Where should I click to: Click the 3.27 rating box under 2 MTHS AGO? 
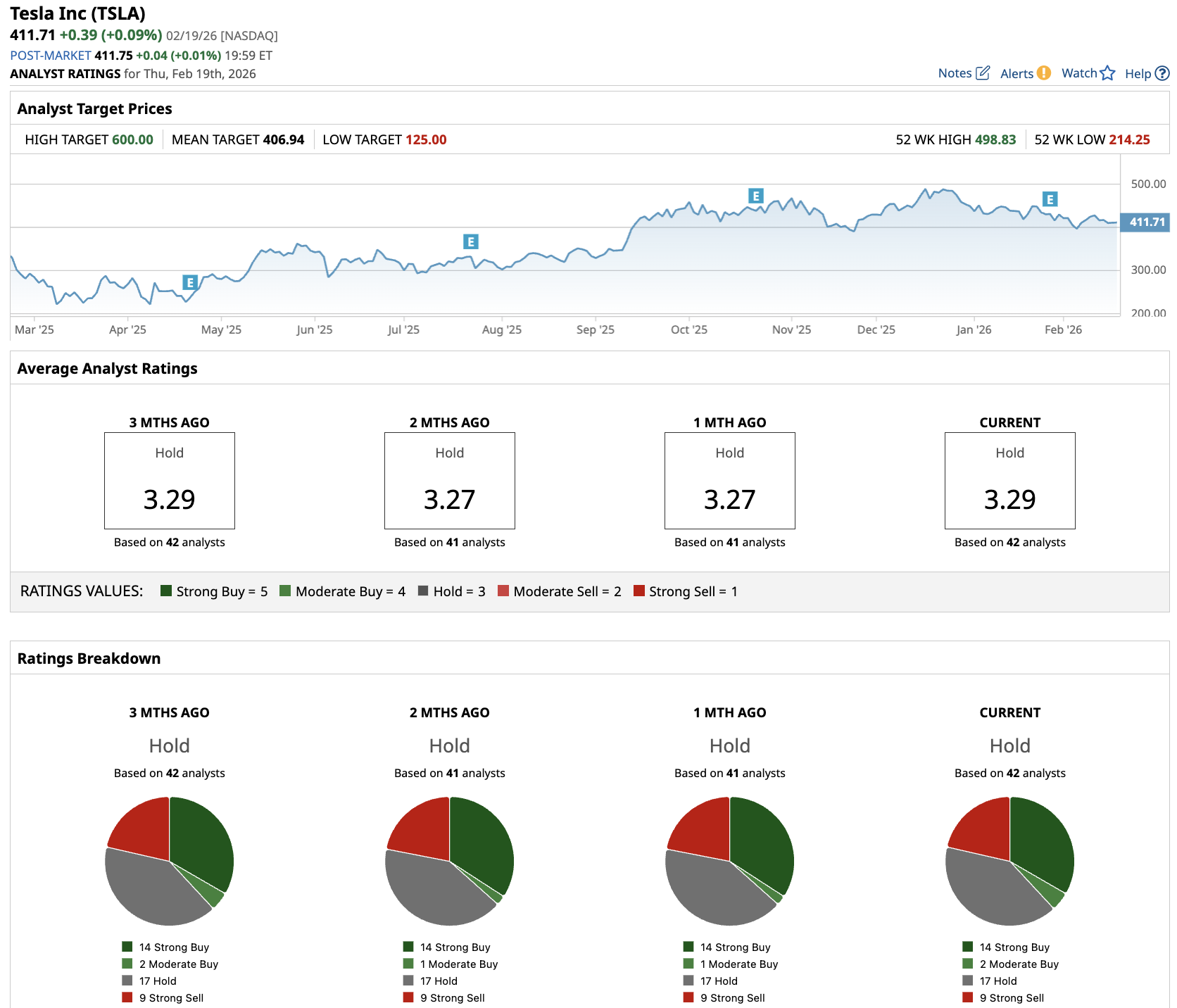[450, 481]
